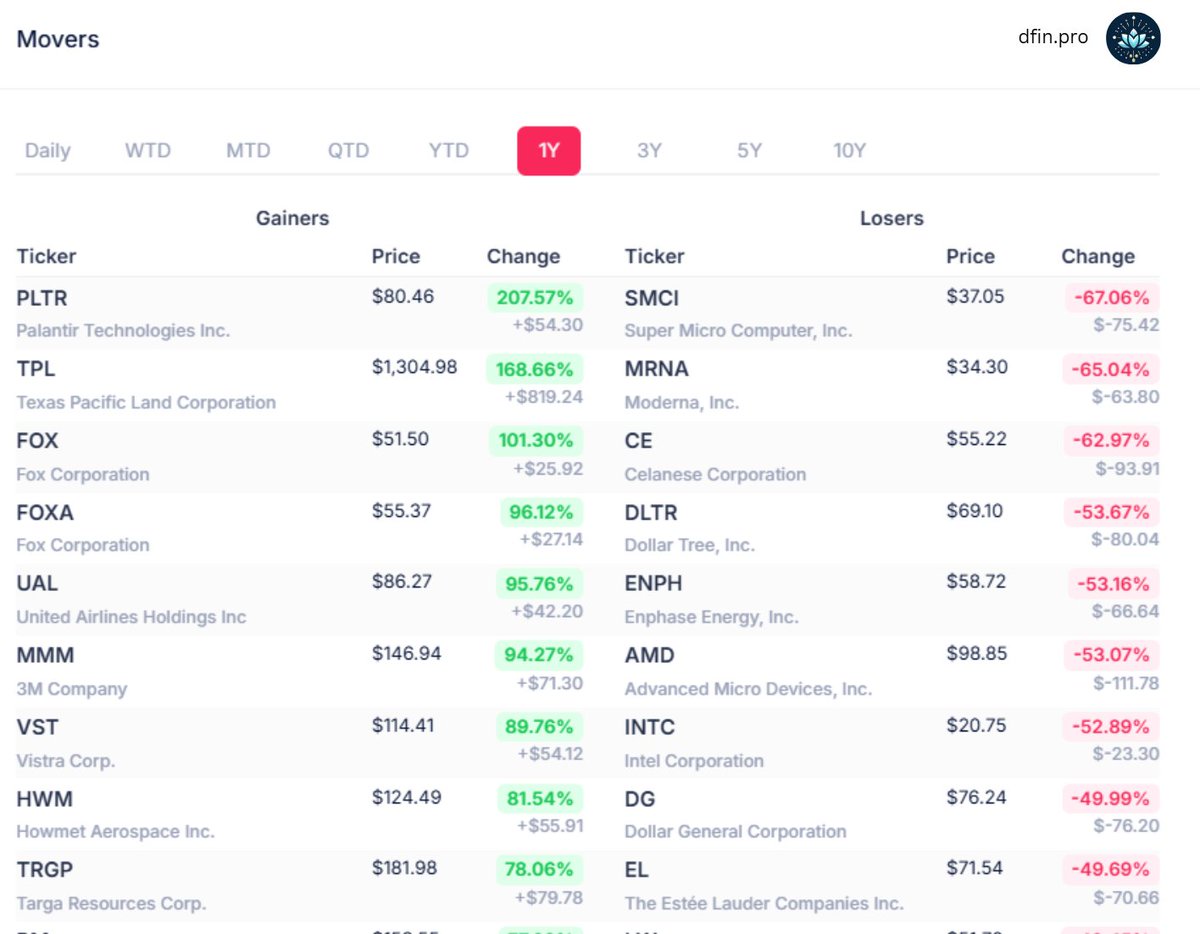Select the MTD period
The width and height of the screenshot is (1200, 934).
tap(247, 150)
